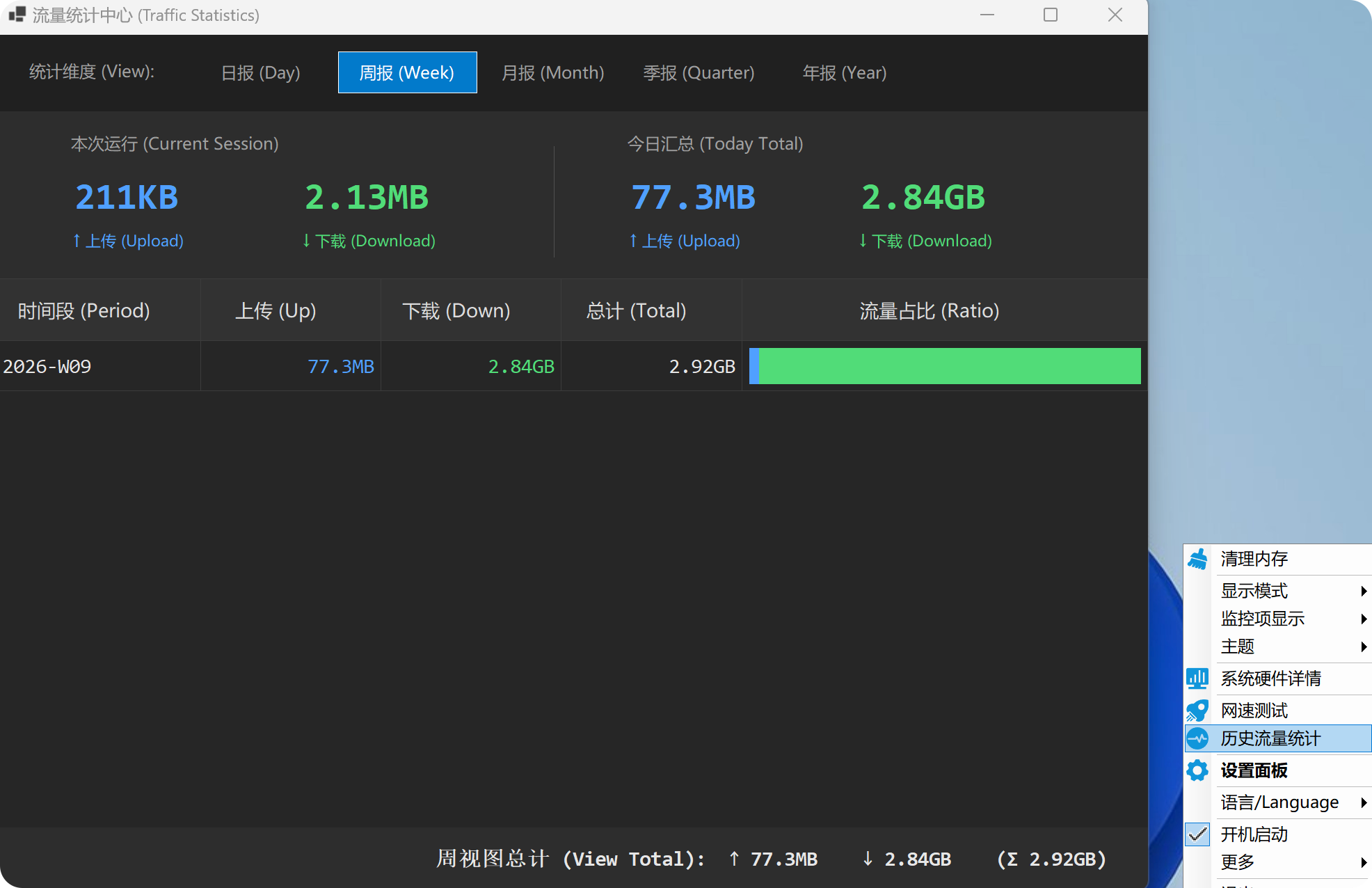Click the system hardware details chart icon

click(x=1197, y=679)
